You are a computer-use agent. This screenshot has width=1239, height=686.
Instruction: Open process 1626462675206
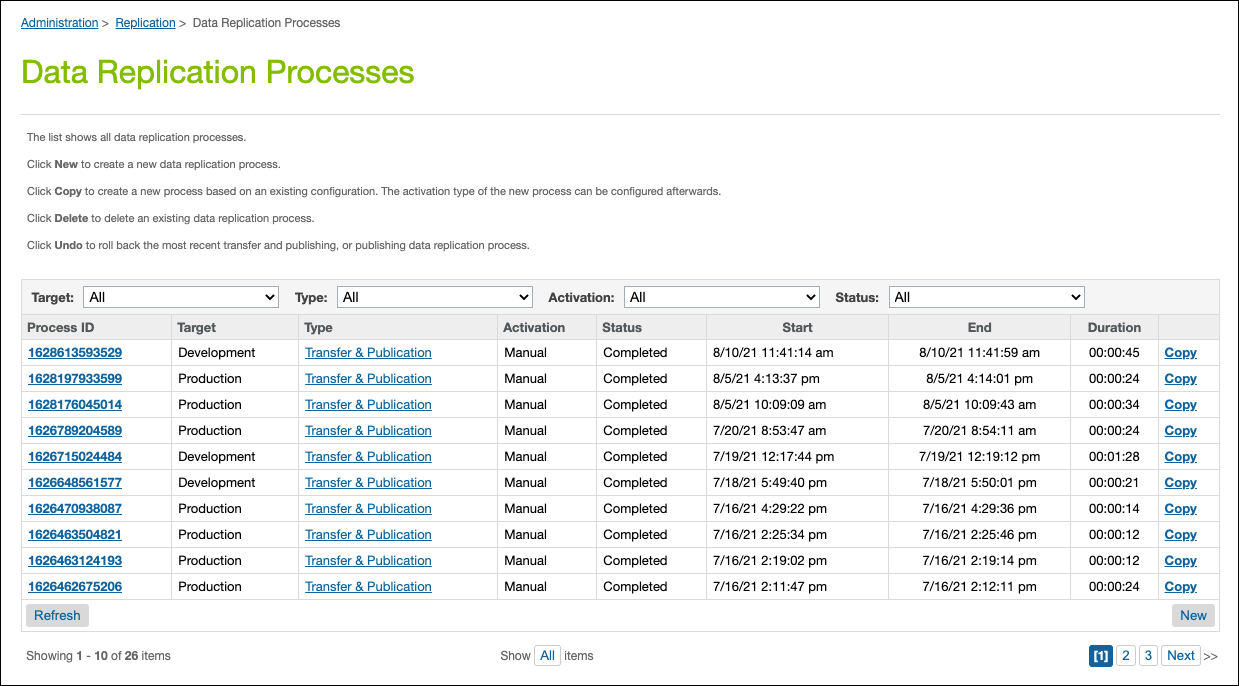coord(75,587)
